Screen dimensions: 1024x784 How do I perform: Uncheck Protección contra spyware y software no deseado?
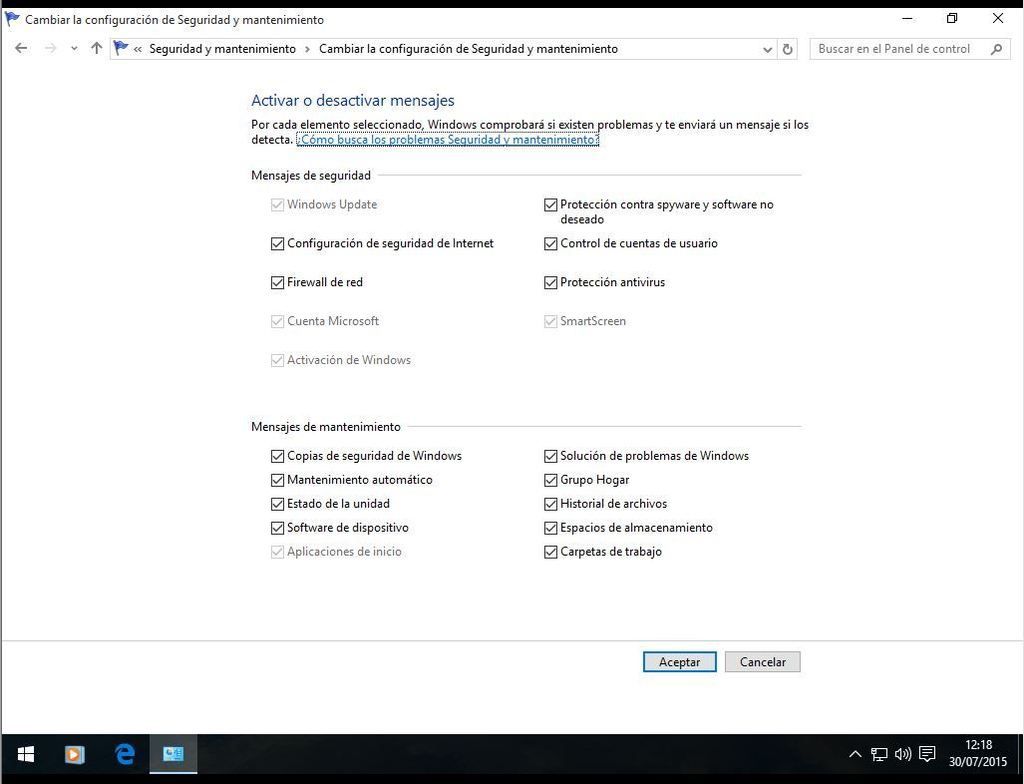551,205
